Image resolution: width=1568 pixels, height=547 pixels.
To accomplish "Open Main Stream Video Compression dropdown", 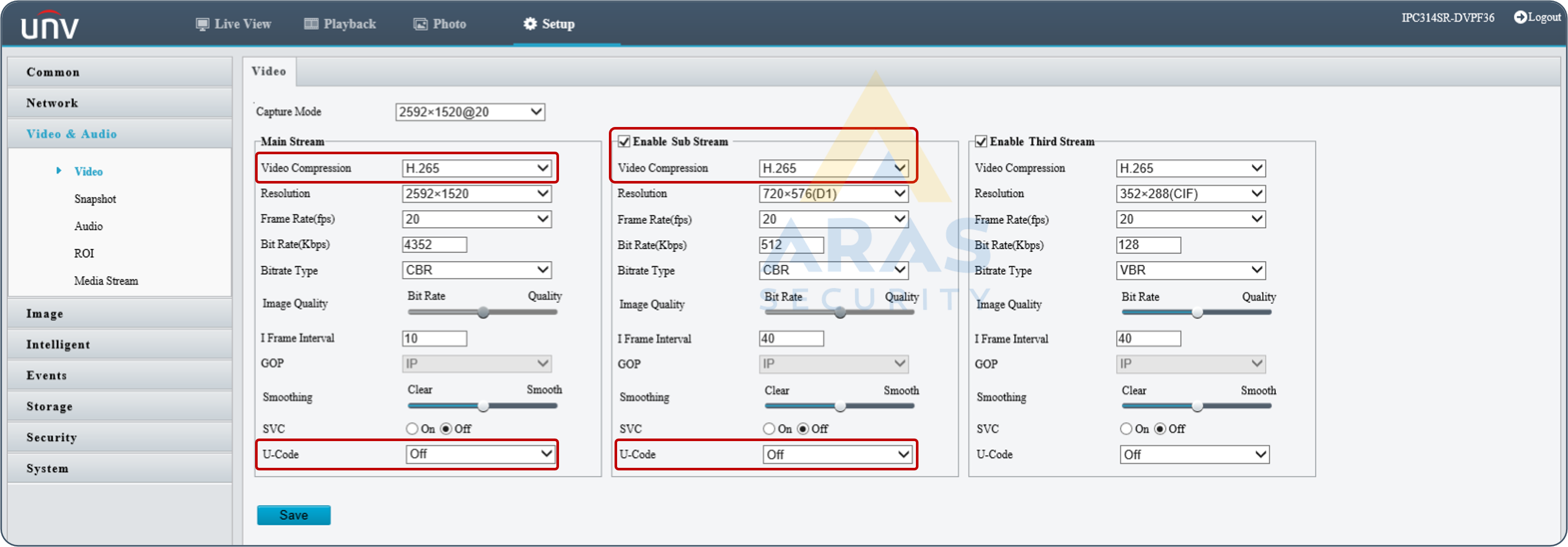I will [477, 169].
